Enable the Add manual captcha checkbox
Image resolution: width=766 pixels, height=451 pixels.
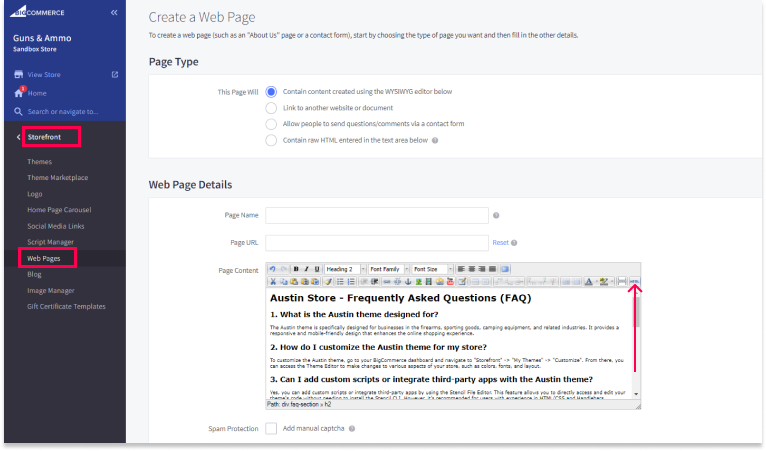click(x=271, y=429)
